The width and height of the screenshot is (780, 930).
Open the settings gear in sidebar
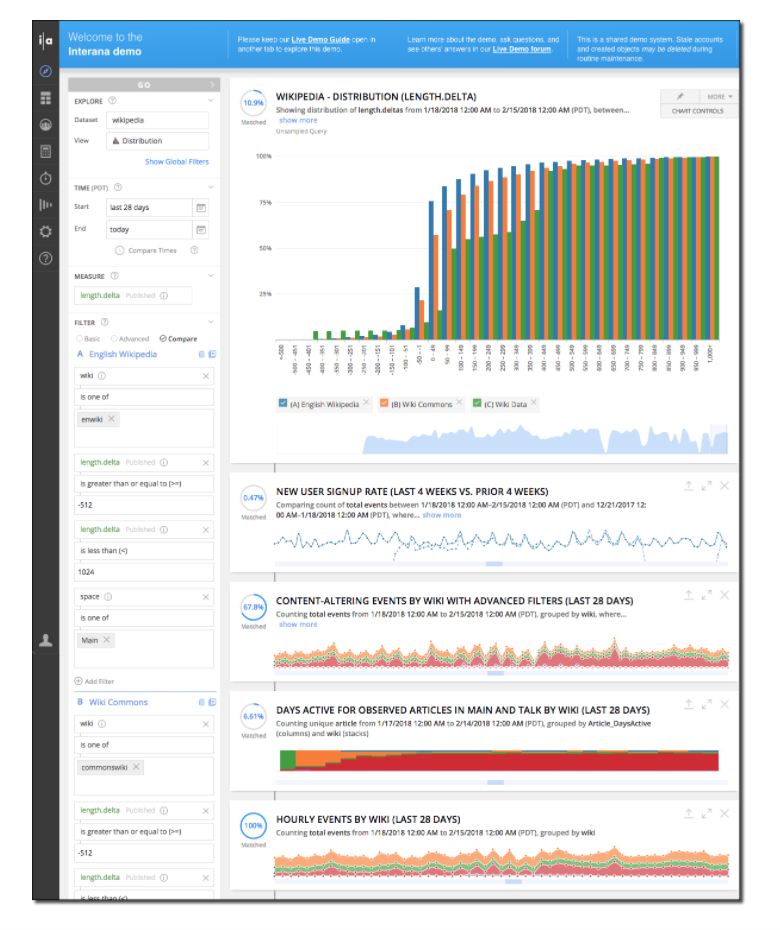click(46, 232)
